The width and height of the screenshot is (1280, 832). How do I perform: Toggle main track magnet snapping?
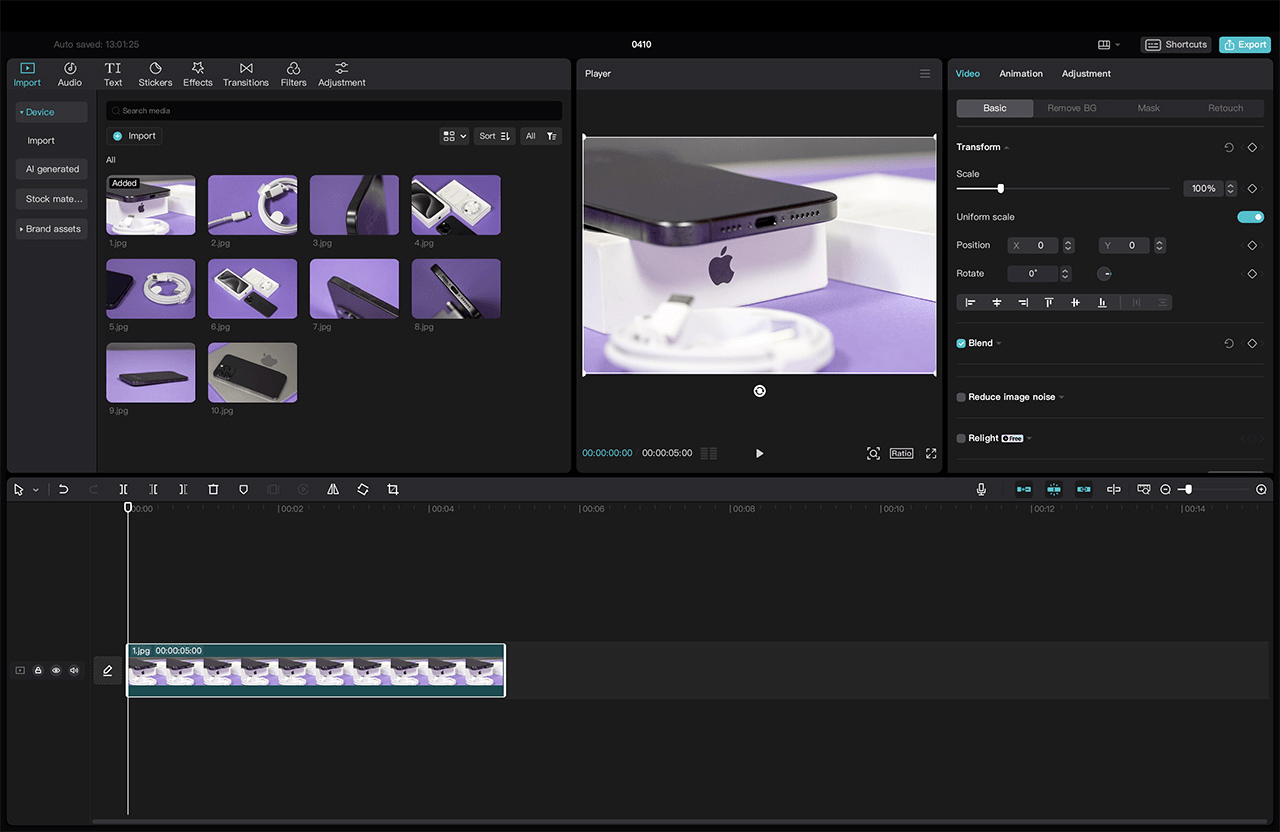1024,489
